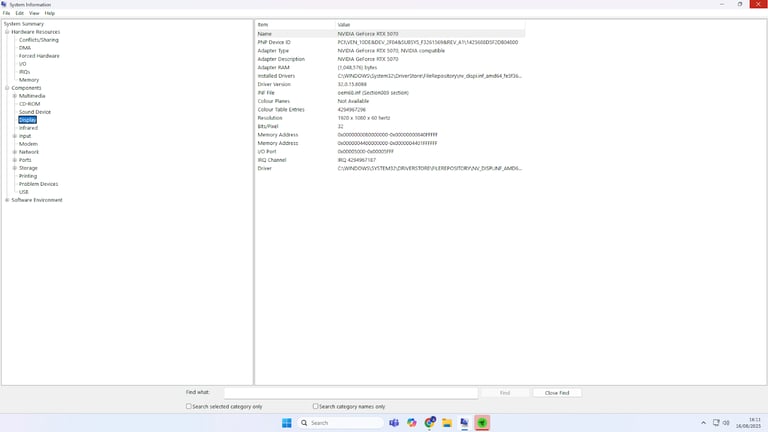Select System Summary in the tree
The image size is (768, 432).
(24, 24)
